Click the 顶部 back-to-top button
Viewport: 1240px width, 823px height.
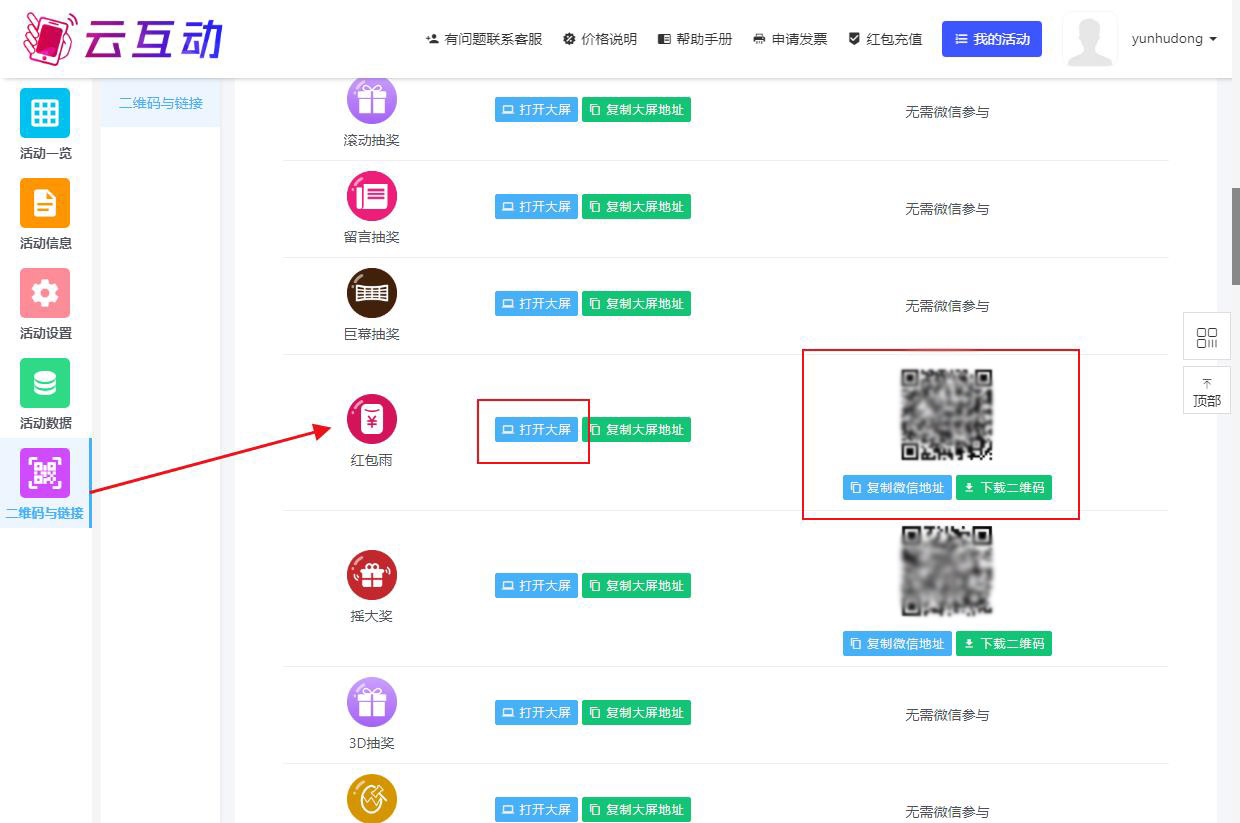click(1206, 391)
